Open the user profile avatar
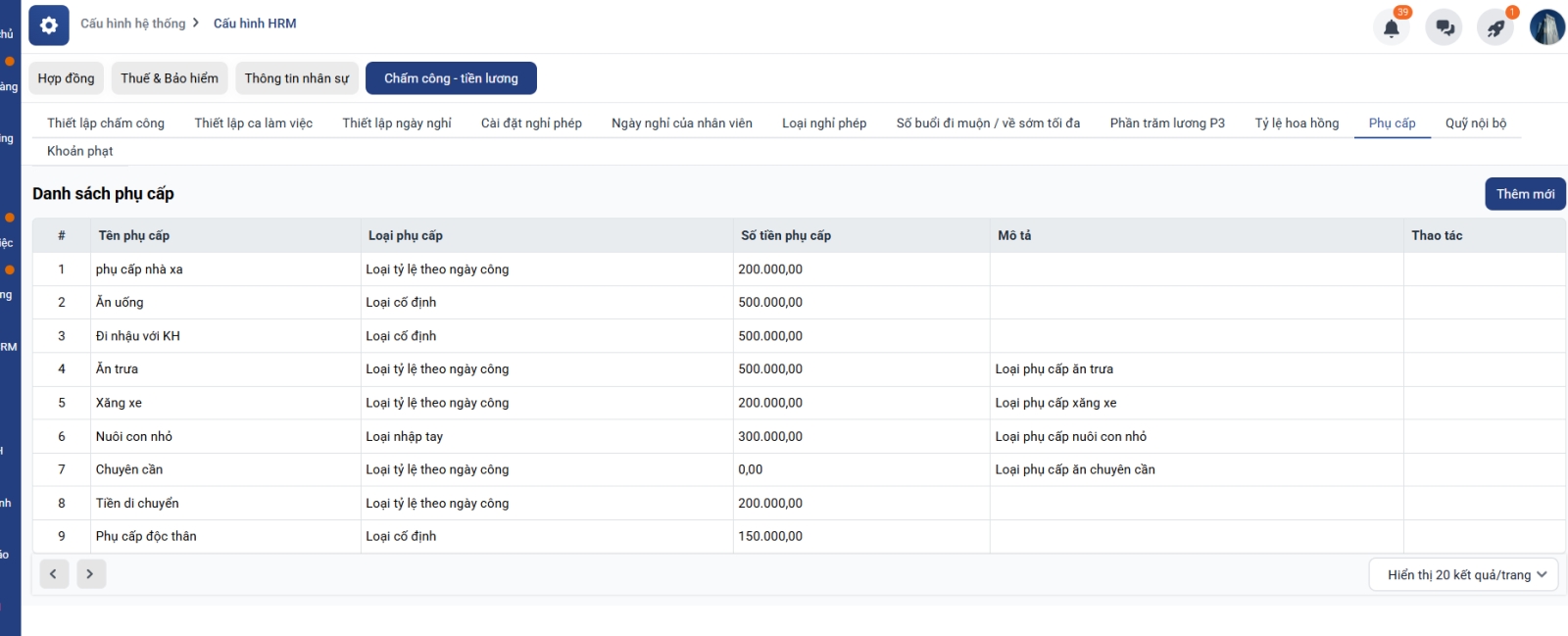Screen dimensions: 1568x636 coord(1547,27)
